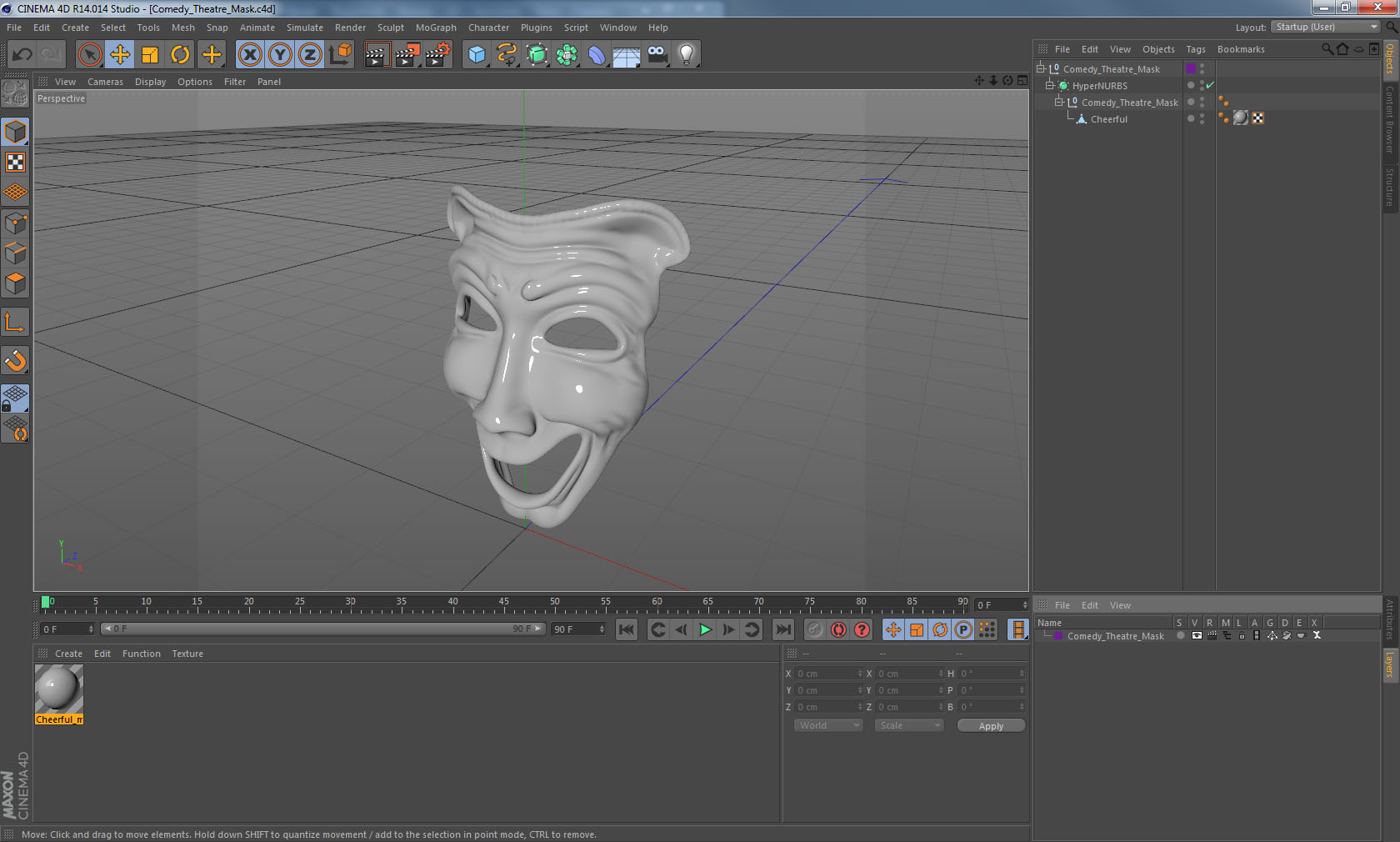Viewport: 1400px width, 842px height.
Task: Render to Picture Viewer icon
Action: (407, 55)
